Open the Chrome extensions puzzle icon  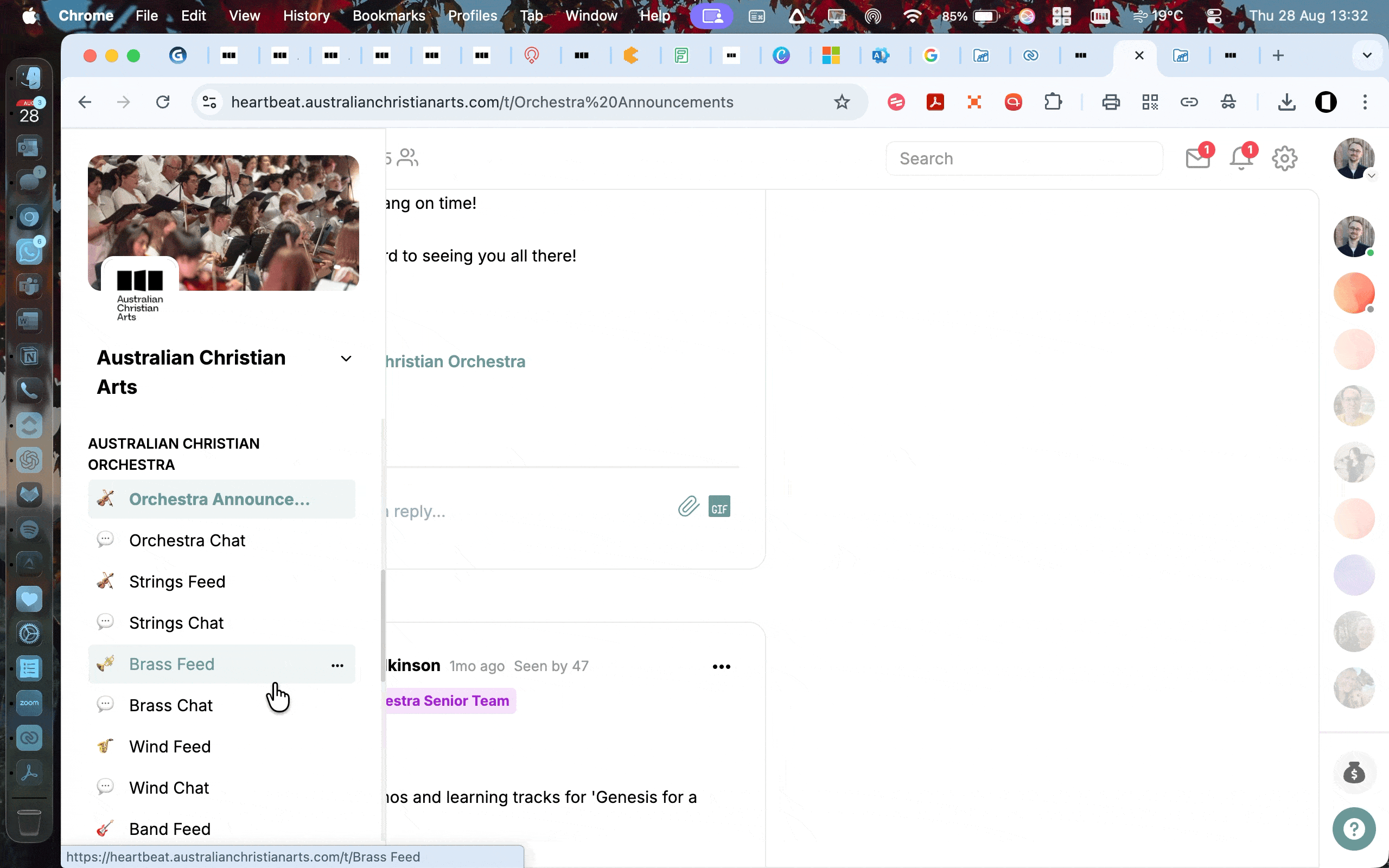click(1053, 102)
